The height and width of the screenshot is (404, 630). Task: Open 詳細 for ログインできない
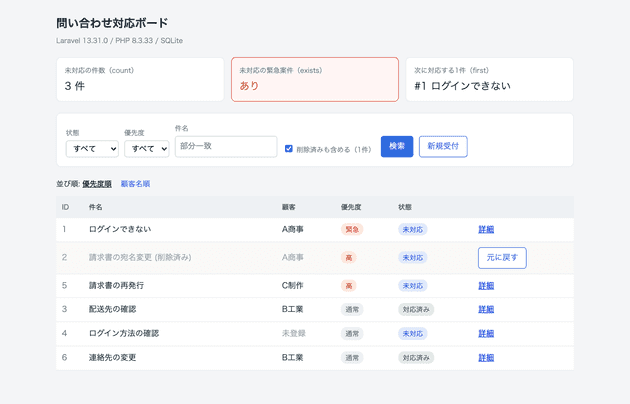coord(486,229)
